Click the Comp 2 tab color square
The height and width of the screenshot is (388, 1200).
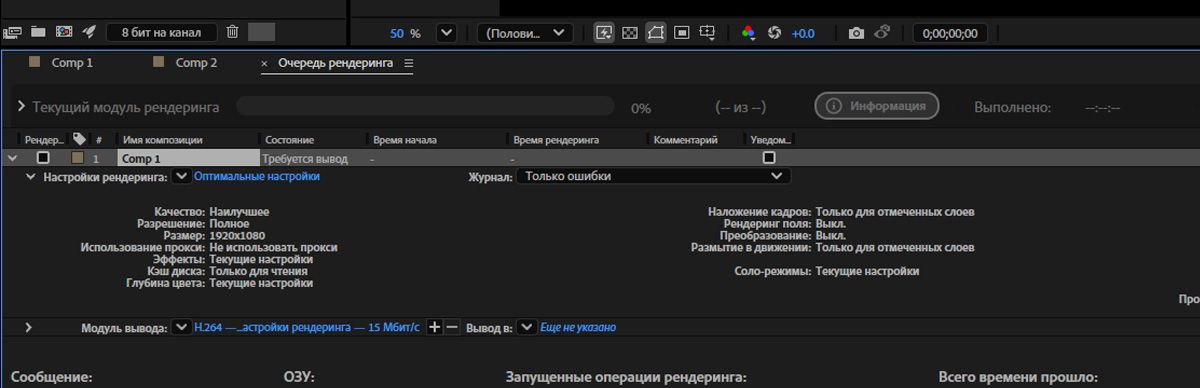tap(158, 62)
